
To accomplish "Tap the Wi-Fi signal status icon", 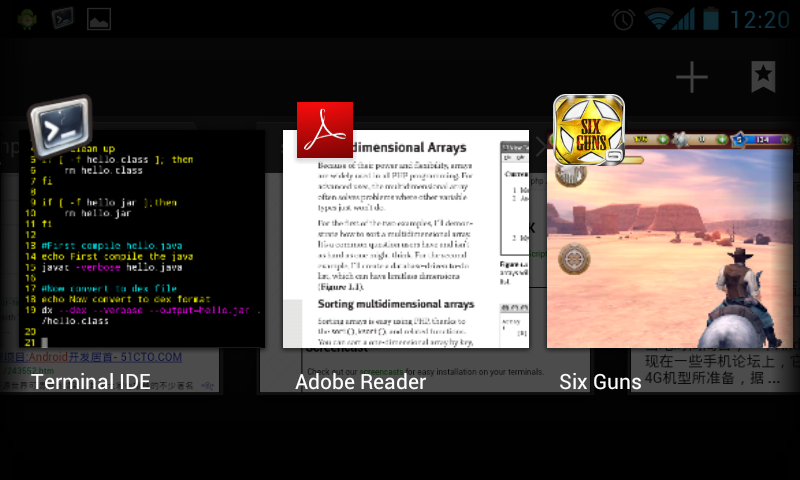I will pos(658,19).
